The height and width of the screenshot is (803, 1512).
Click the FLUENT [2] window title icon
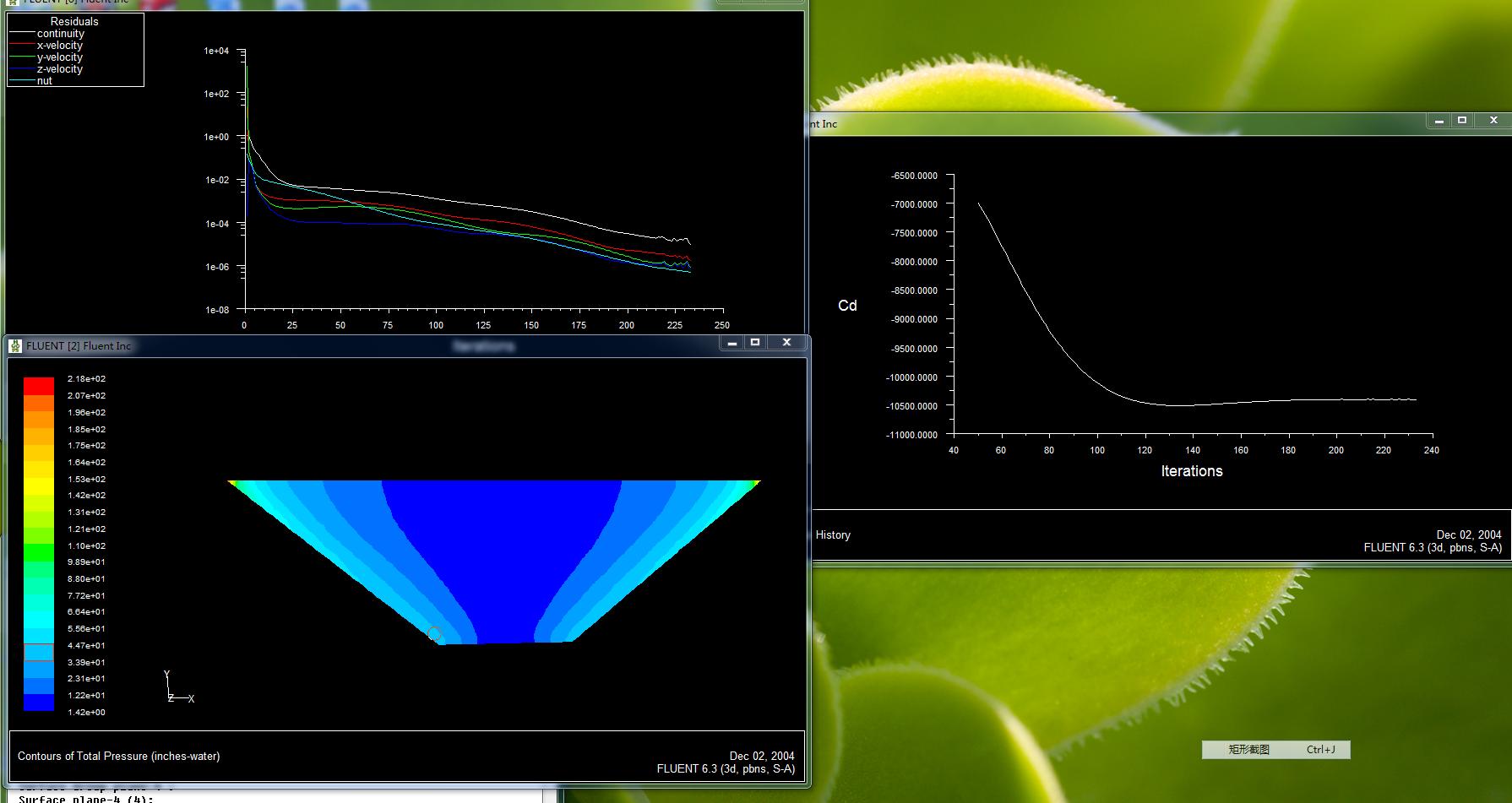coord(15,345)
